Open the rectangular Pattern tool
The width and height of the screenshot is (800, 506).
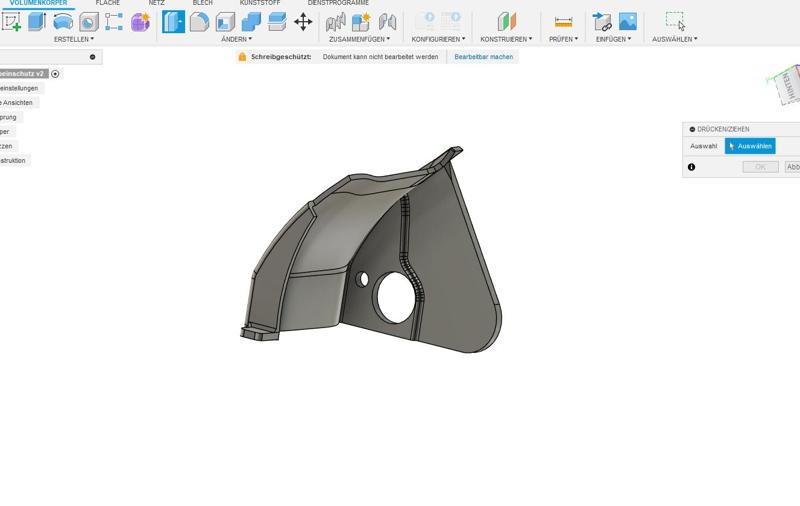coord(114,22)
